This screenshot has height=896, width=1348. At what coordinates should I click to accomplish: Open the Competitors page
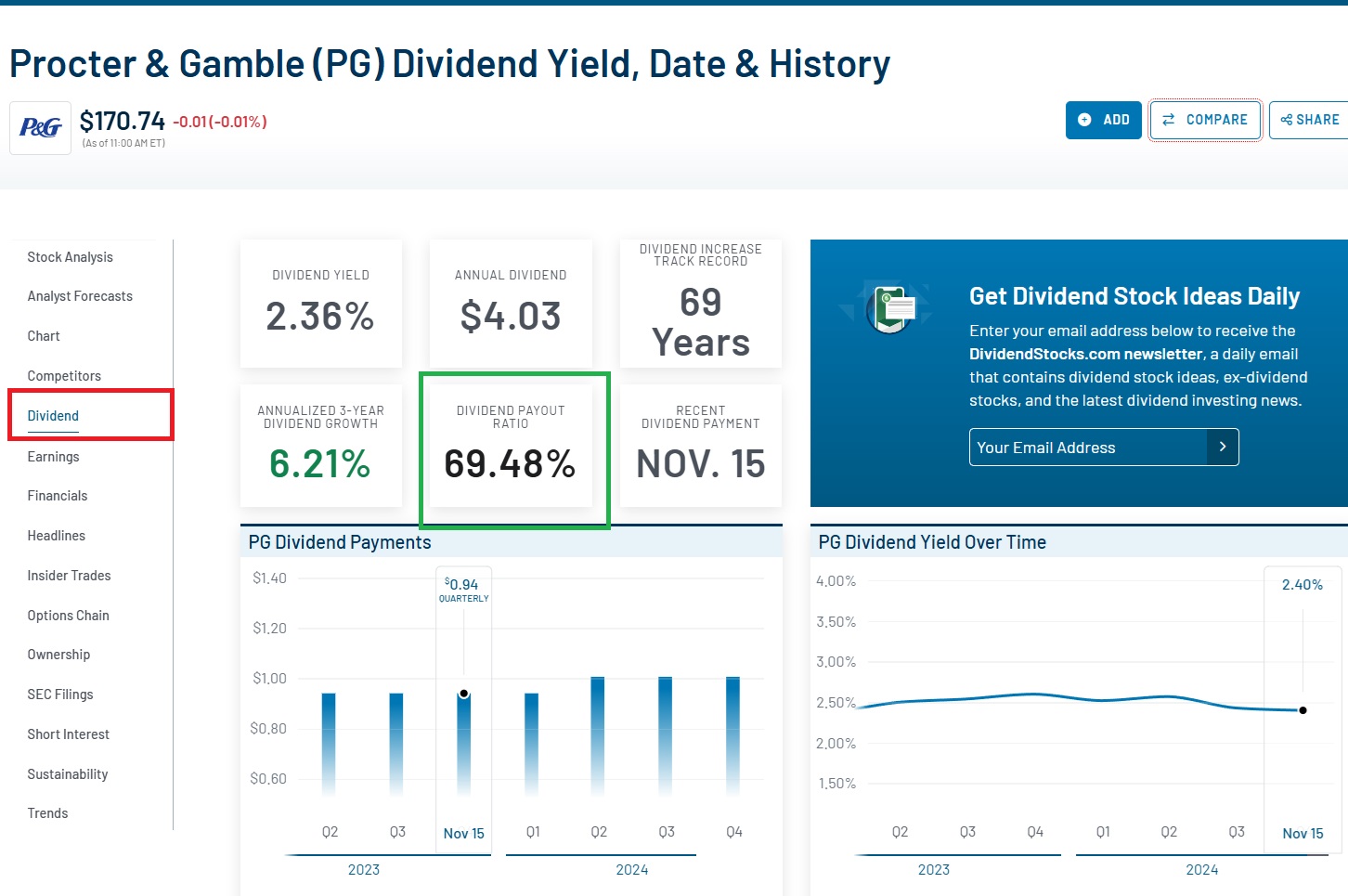point(64,376)
